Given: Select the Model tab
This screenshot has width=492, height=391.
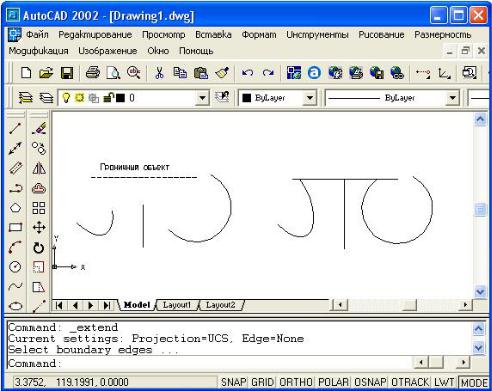Looking at the screenshot, I should [137, 305].
